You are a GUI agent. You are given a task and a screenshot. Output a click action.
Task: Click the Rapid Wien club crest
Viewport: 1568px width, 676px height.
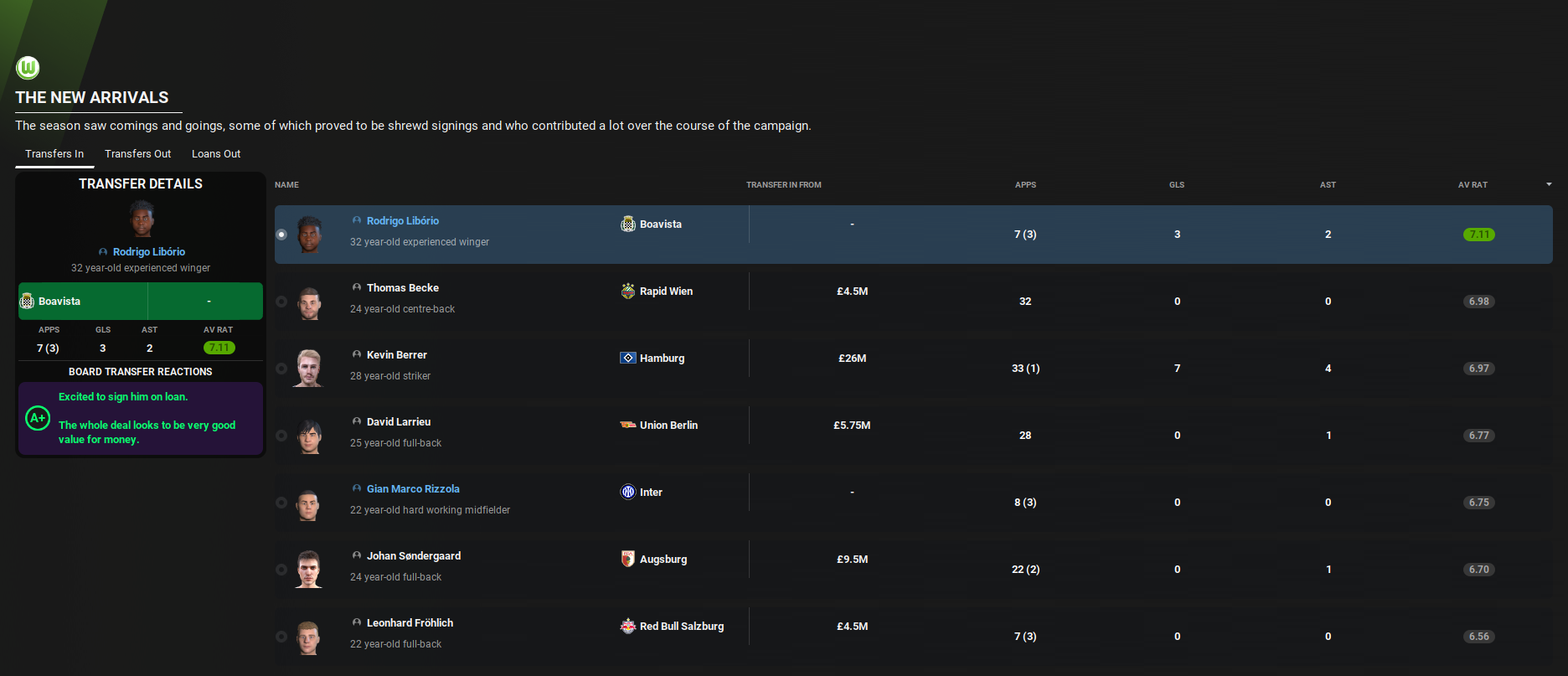pos(628,291)
